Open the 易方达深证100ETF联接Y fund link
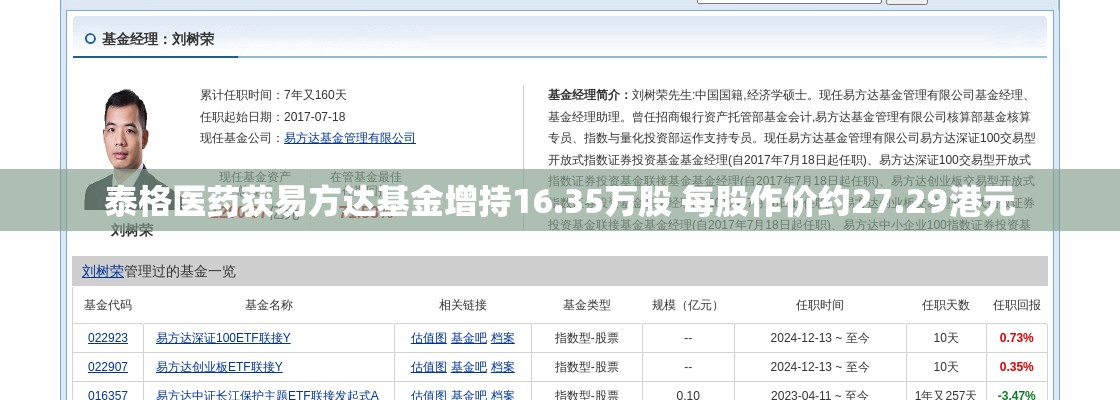This screenshot has width=1120, height=400. 223,338
